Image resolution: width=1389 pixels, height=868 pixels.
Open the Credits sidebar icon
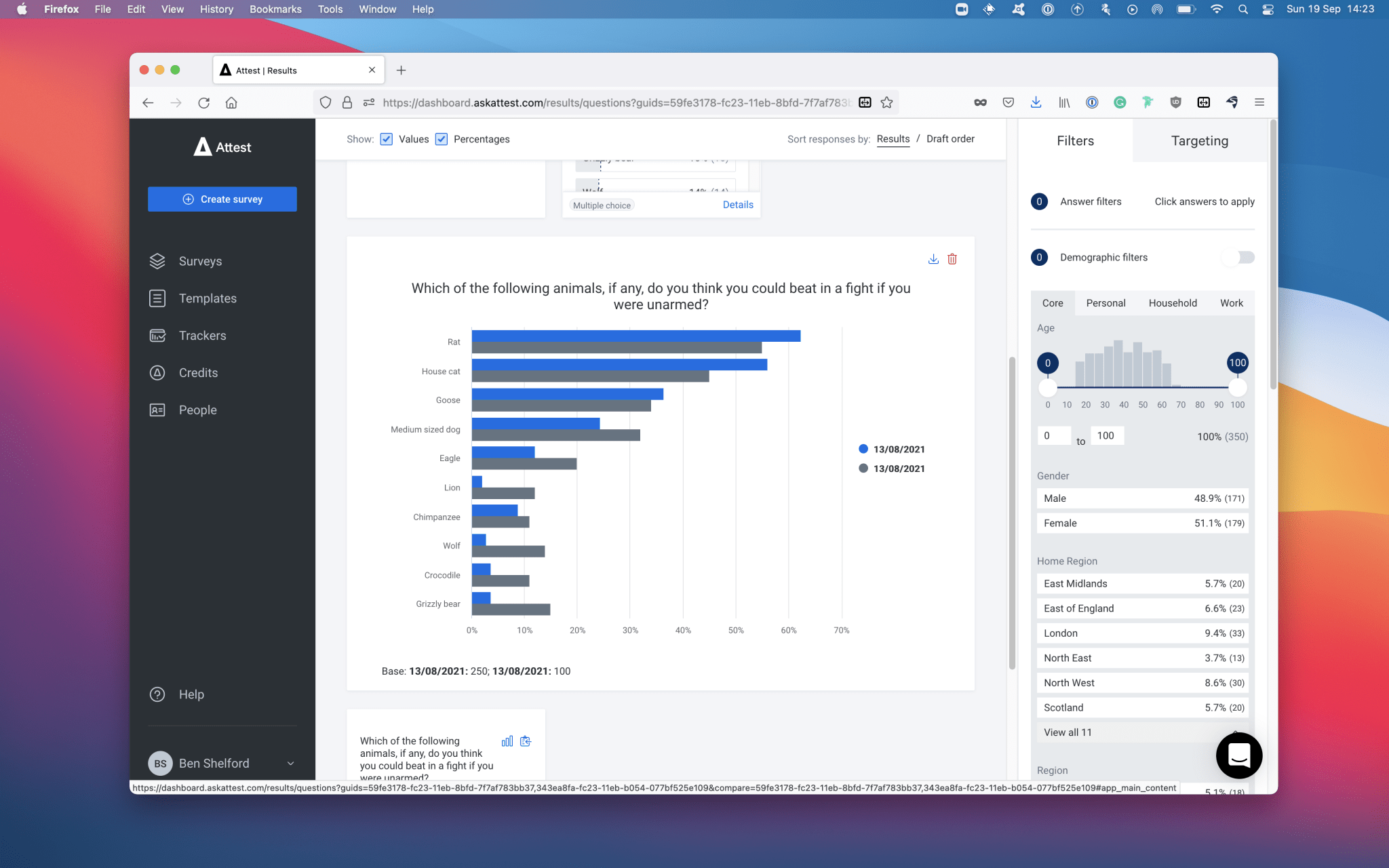click(157, 373)
